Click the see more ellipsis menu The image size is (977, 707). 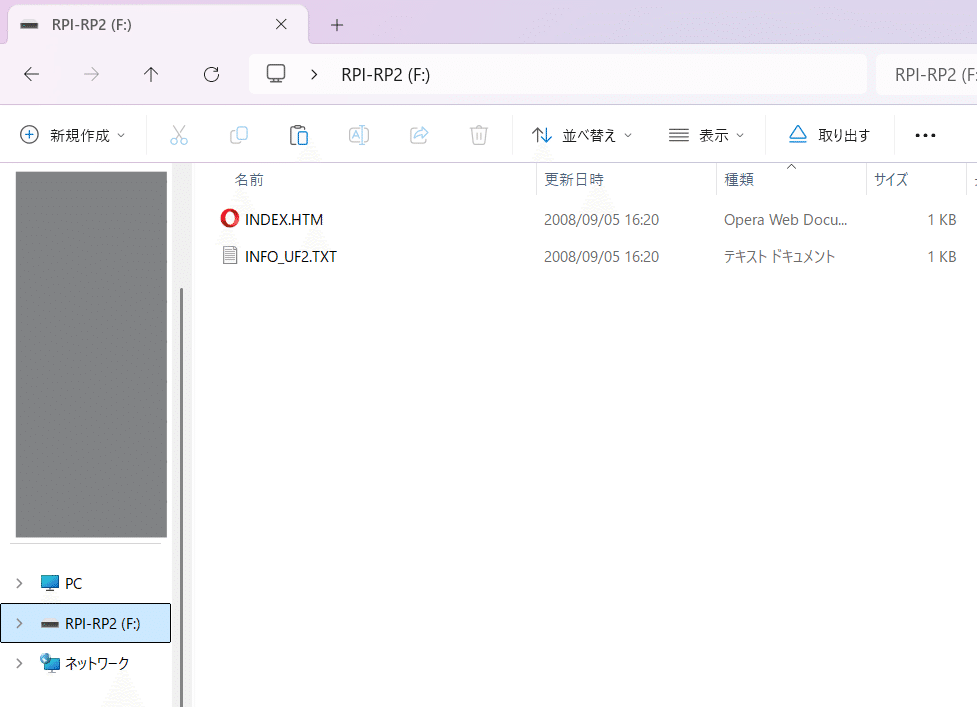point(924,134)
